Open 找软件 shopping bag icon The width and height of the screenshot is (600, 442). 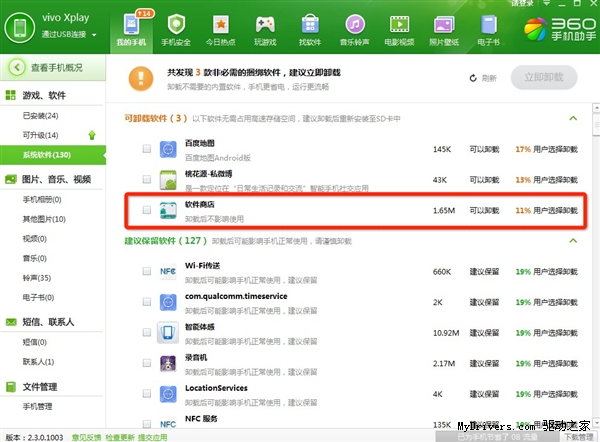click(310, 24)
